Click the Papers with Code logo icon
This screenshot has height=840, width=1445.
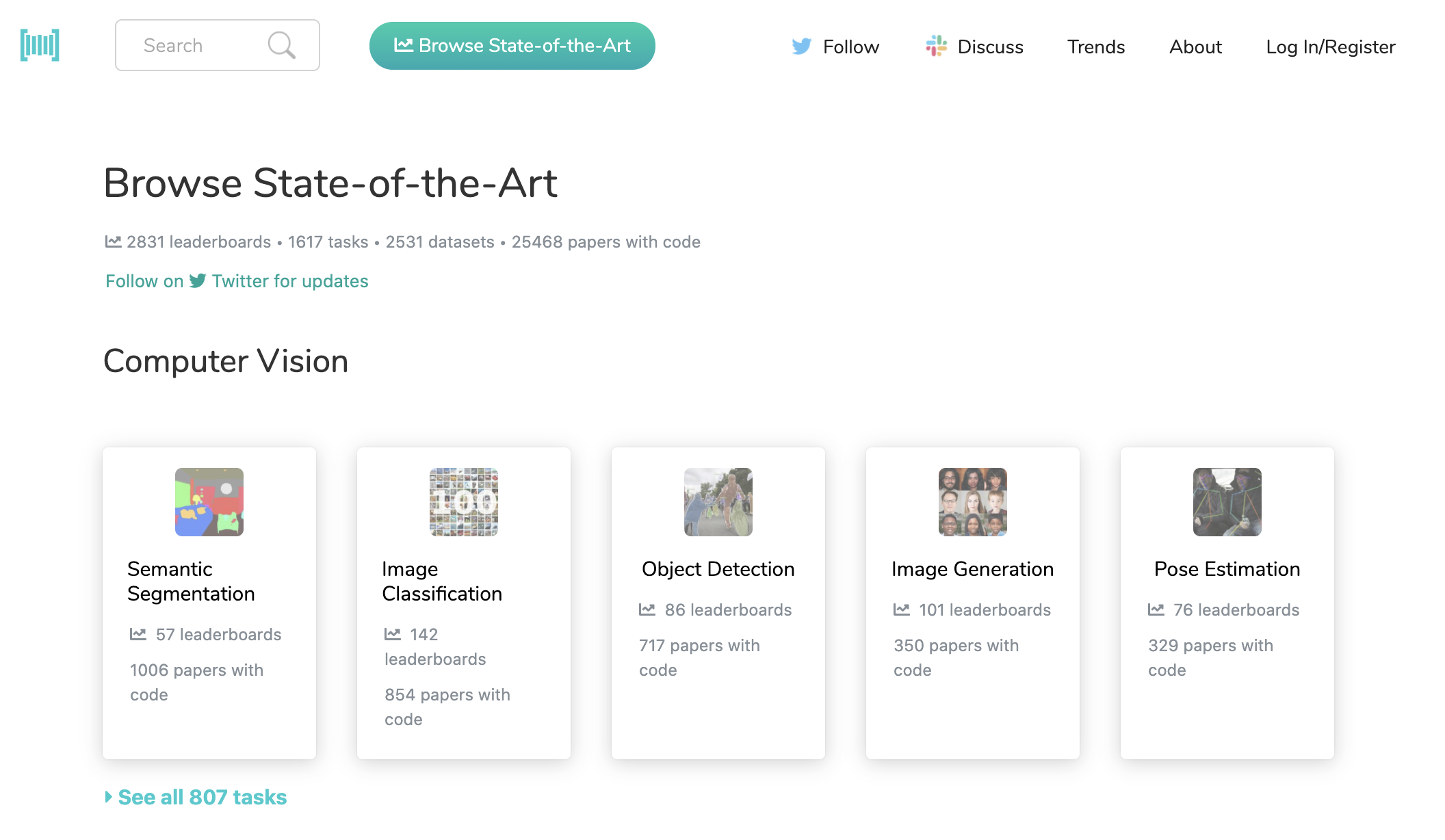pos(40,45)
